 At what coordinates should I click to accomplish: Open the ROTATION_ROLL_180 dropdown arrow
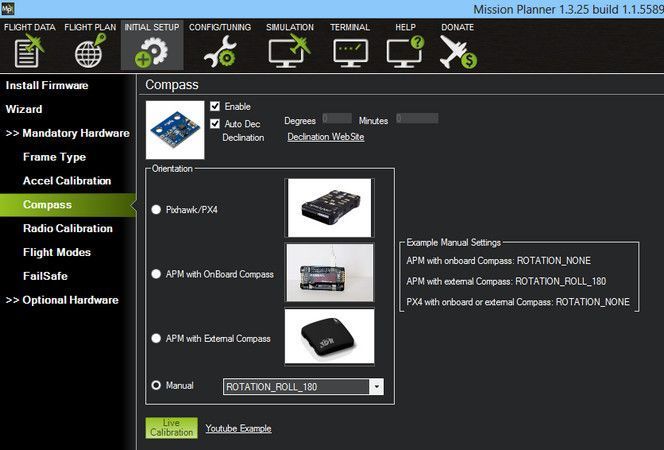click(376, 387)
